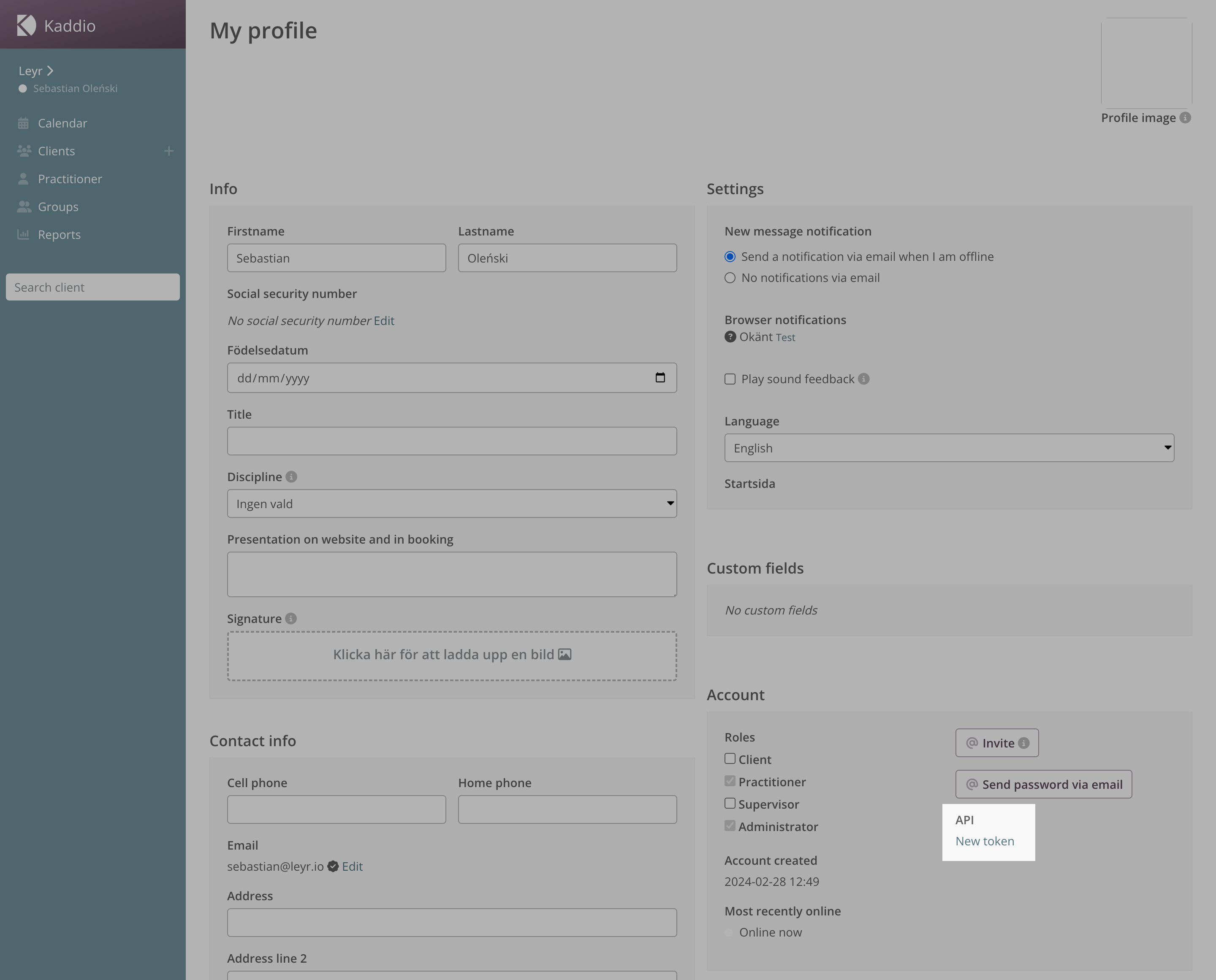
Task: Click the Home phone field
Action: (567, 809)
